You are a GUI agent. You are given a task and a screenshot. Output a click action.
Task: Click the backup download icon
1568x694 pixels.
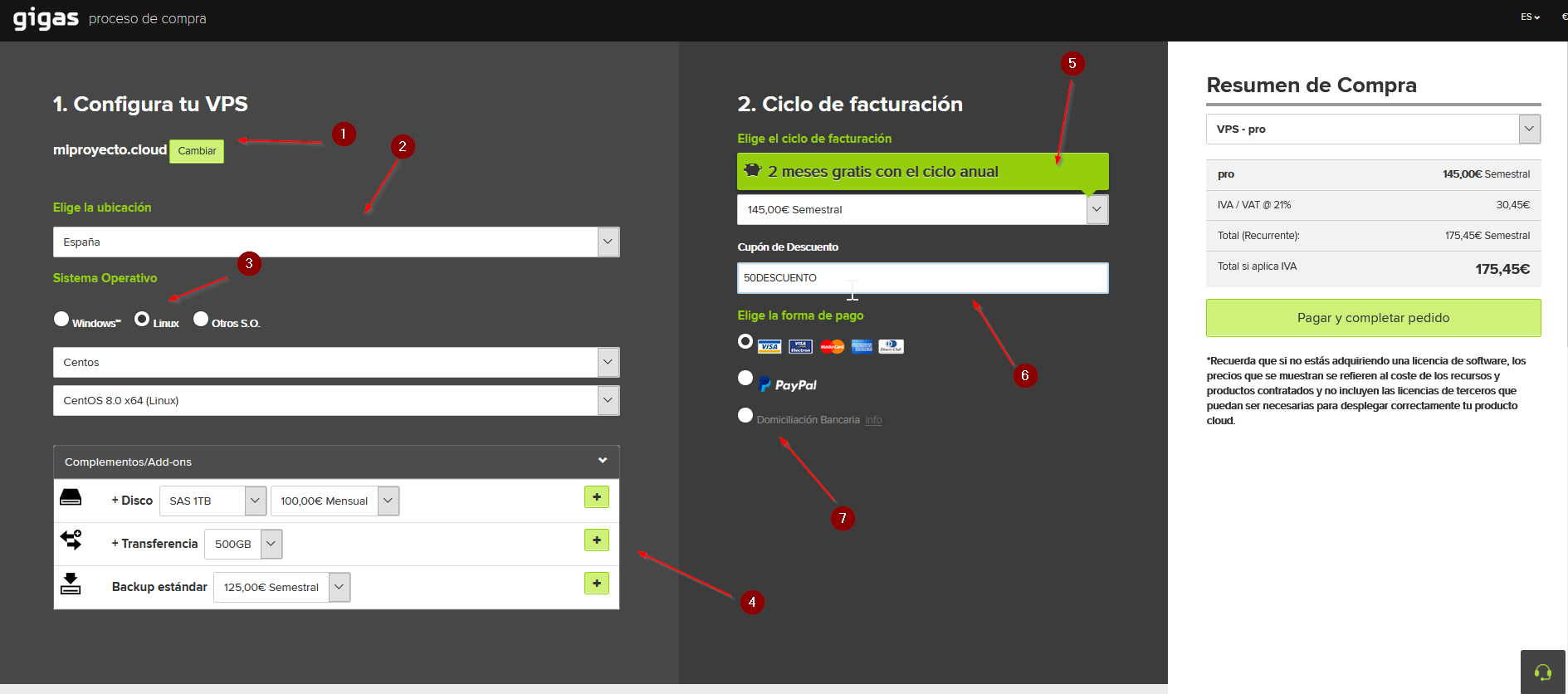pyautogui.click(x=71, y=584)
